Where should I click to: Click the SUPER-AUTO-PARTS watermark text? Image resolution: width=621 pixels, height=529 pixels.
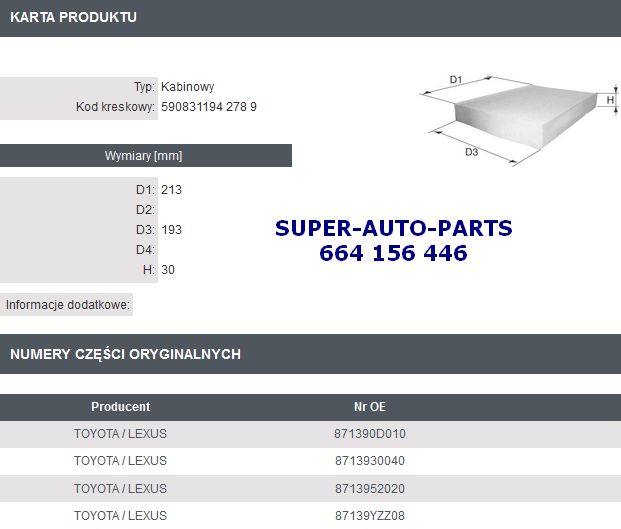[394, 228]
